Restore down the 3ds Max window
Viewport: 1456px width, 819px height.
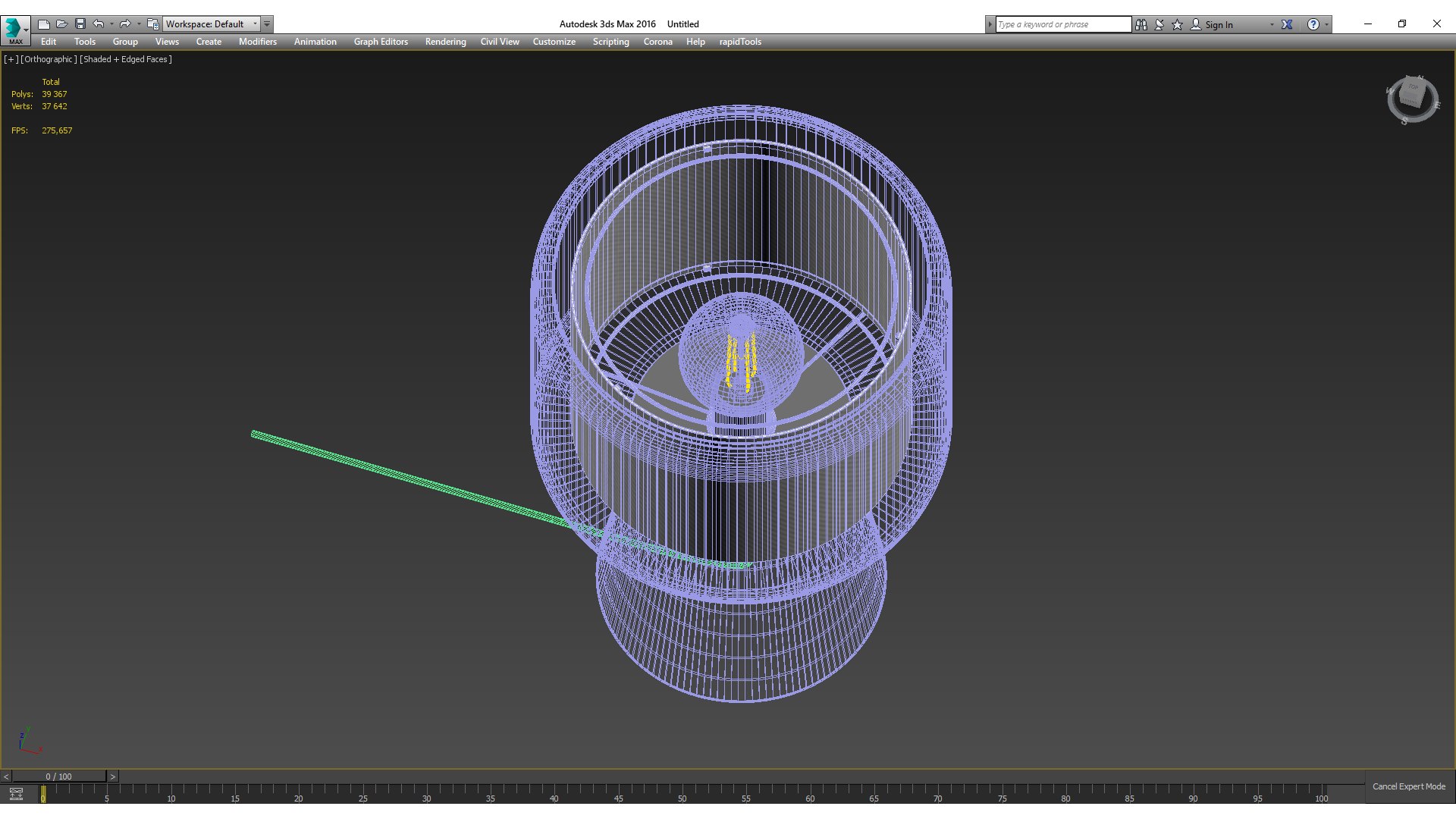[1402, 24]
